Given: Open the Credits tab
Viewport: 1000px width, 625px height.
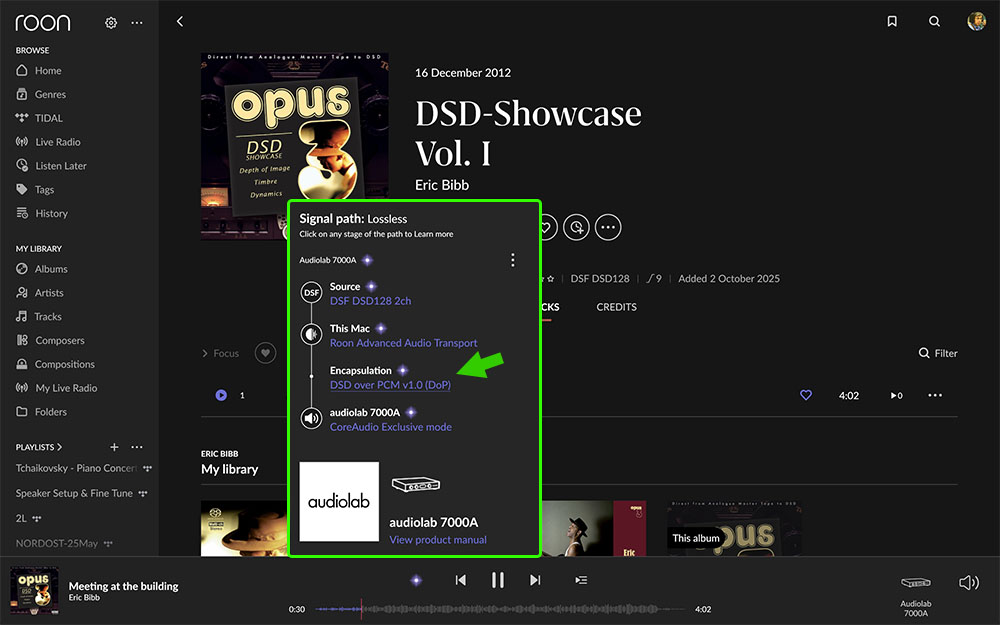Looking at the screenshot, I should pyautogui.click(x=616, y=307).
